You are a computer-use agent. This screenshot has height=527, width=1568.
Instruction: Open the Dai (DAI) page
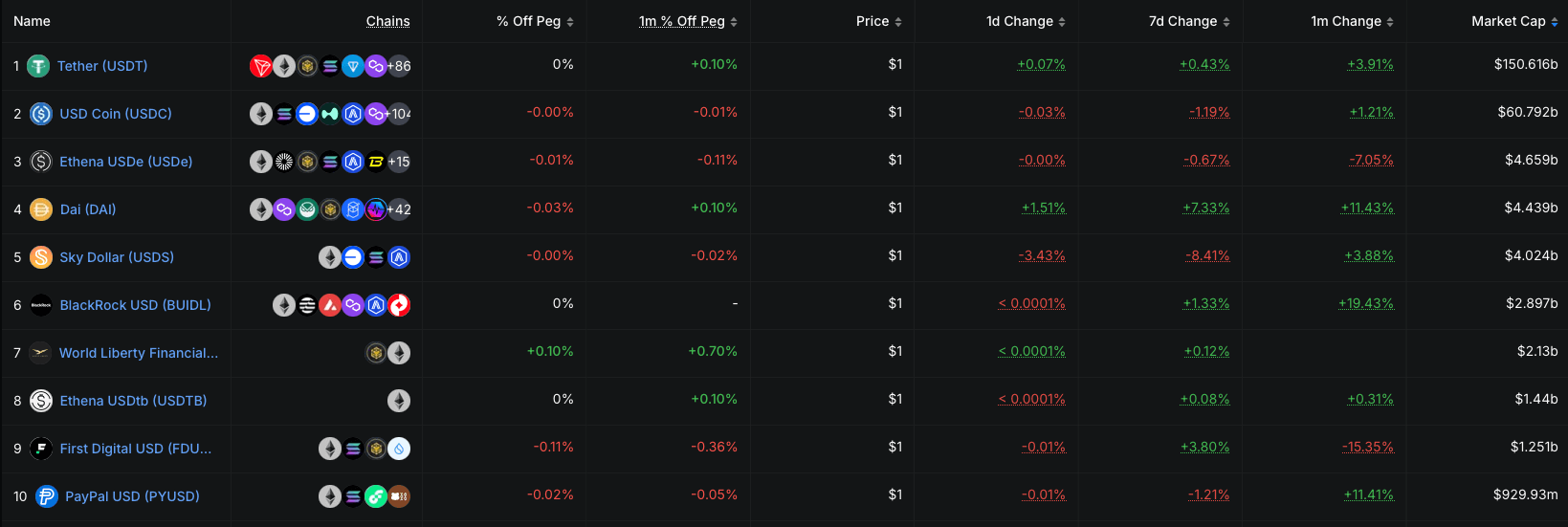pyautogui.click(x=88, y=209)
